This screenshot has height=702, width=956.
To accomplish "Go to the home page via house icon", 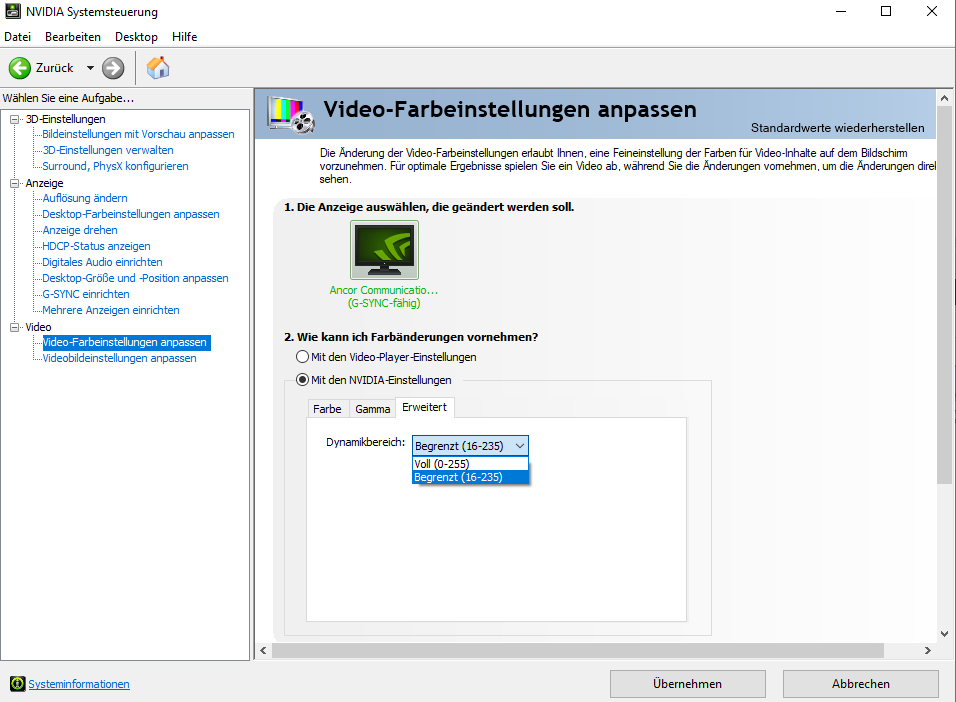I will pyautogui.click(x=158, y=68).
